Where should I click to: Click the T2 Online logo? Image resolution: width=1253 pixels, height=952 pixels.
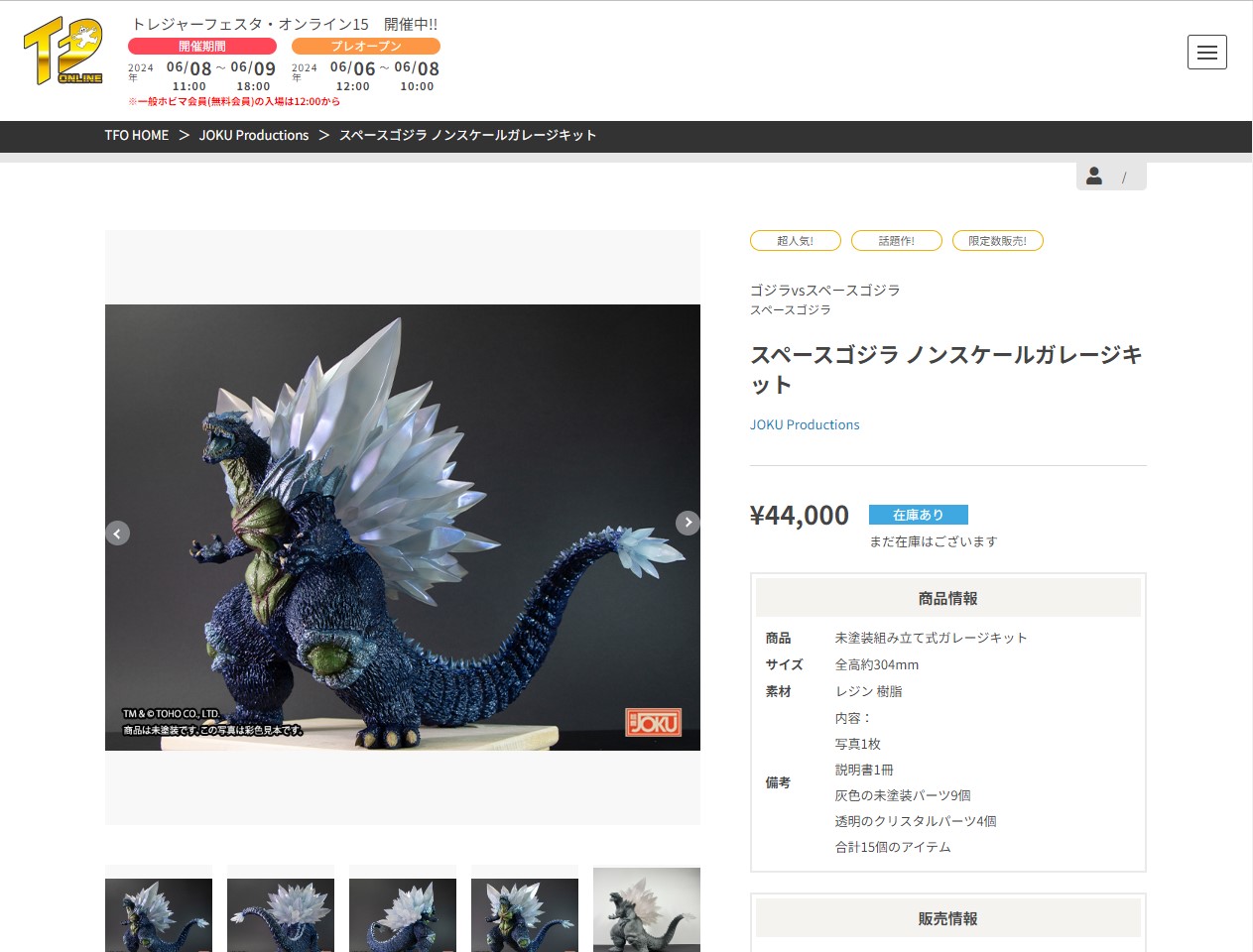[x=63, y=51]
